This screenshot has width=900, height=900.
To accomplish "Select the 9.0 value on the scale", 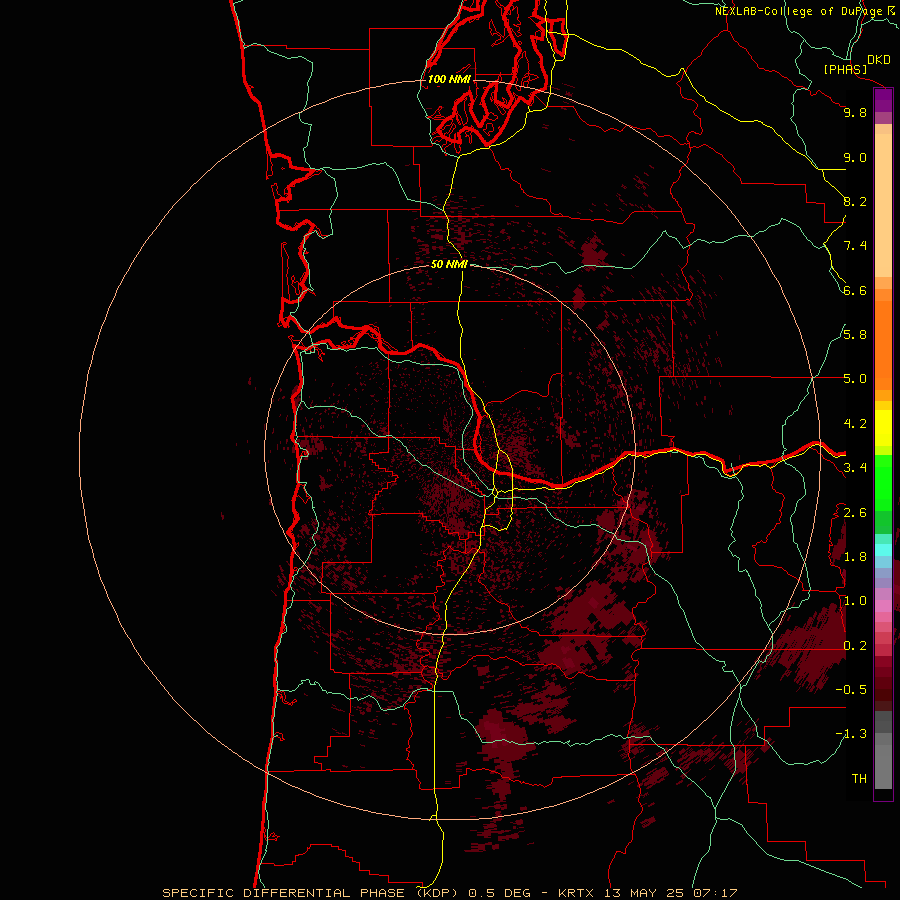I will [855, 157].
